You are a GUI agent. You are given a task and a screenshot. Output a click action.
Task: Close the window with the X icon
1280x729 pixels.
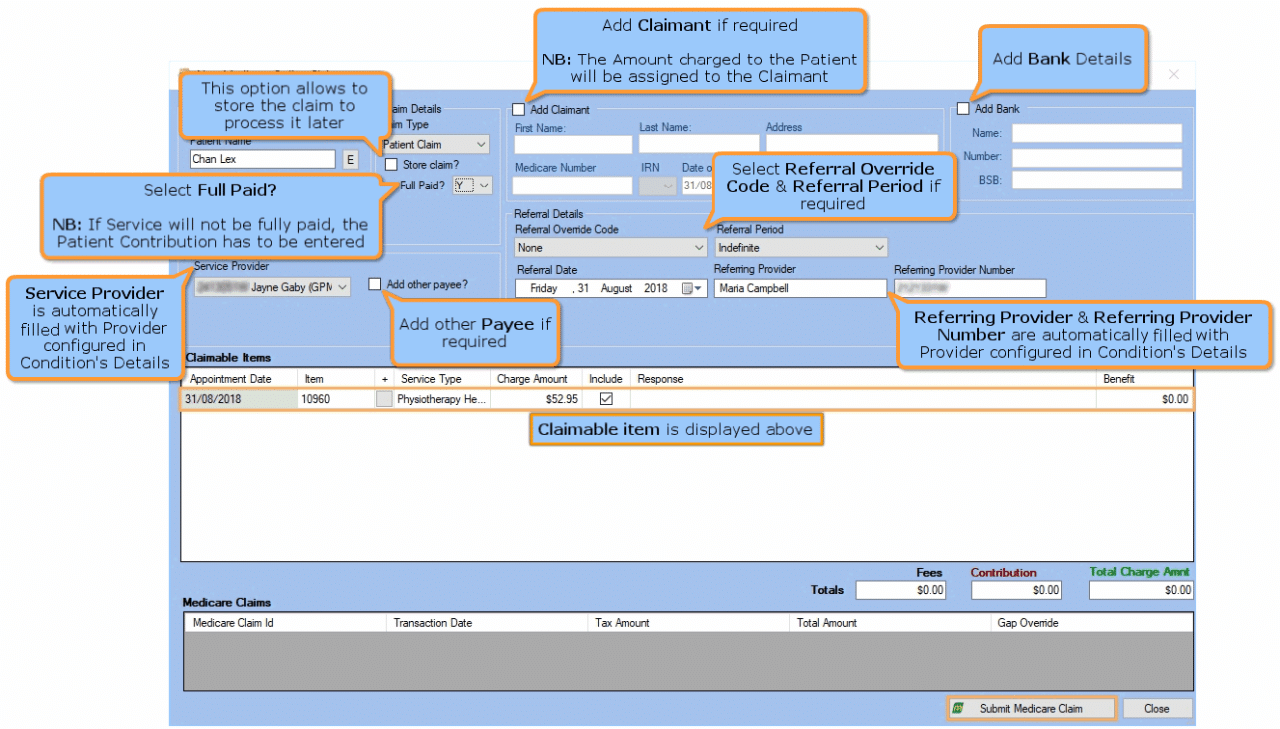tap(1174, 75)
